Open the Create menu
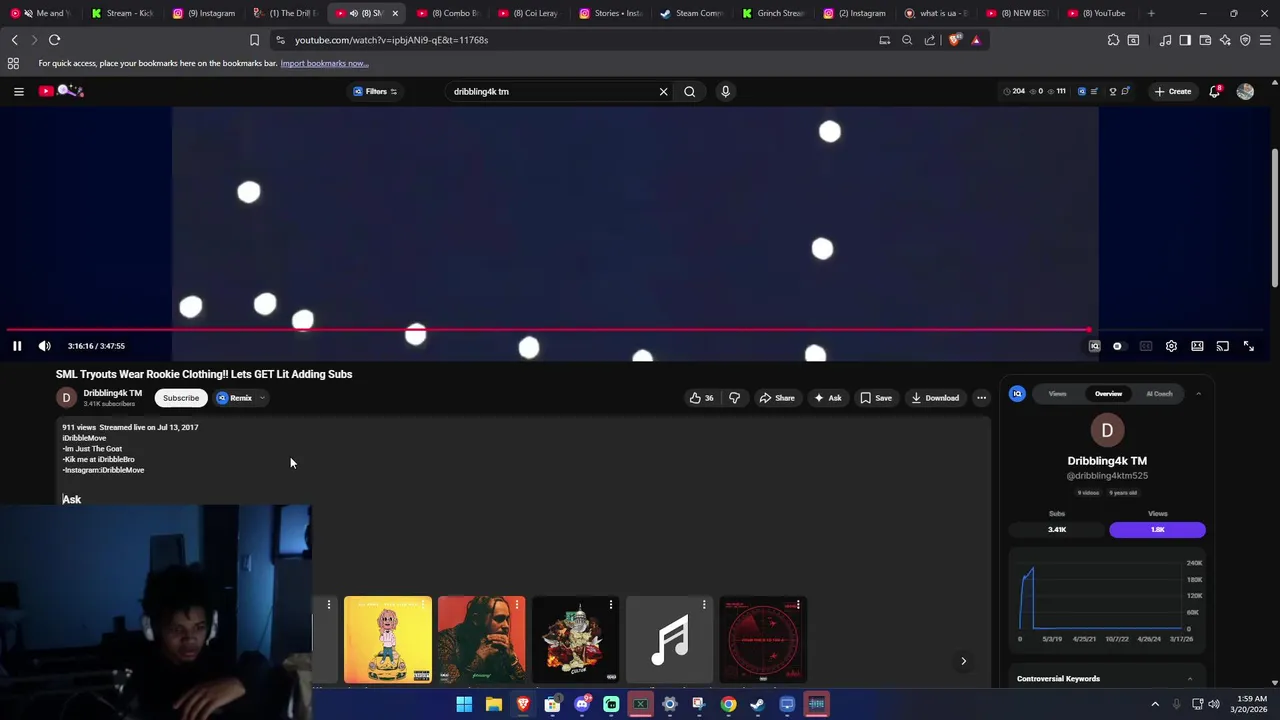The image size is (1280, 720). pyautogui.click(x=1173, y=91)
